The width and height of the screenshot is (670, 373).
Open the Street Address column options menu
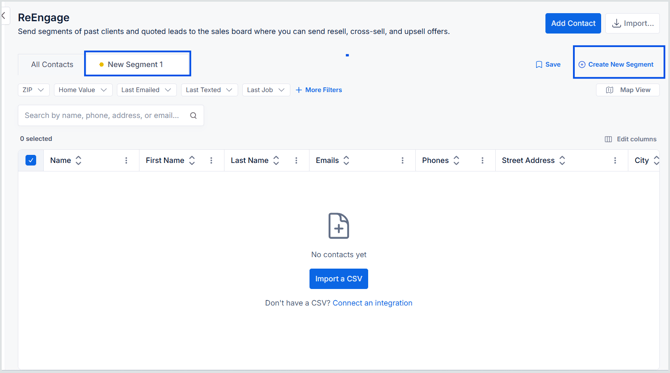615,160
